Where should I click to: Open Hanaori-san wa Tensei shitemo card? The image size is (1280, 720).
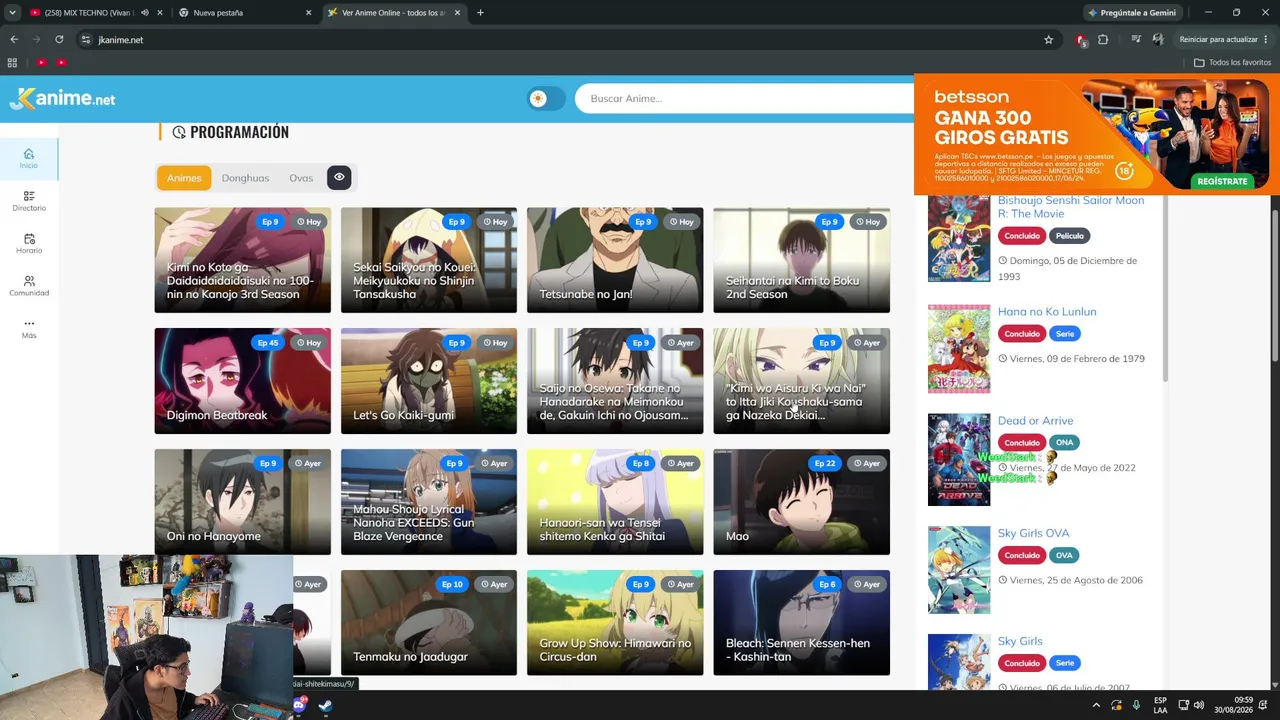(615, 502)
